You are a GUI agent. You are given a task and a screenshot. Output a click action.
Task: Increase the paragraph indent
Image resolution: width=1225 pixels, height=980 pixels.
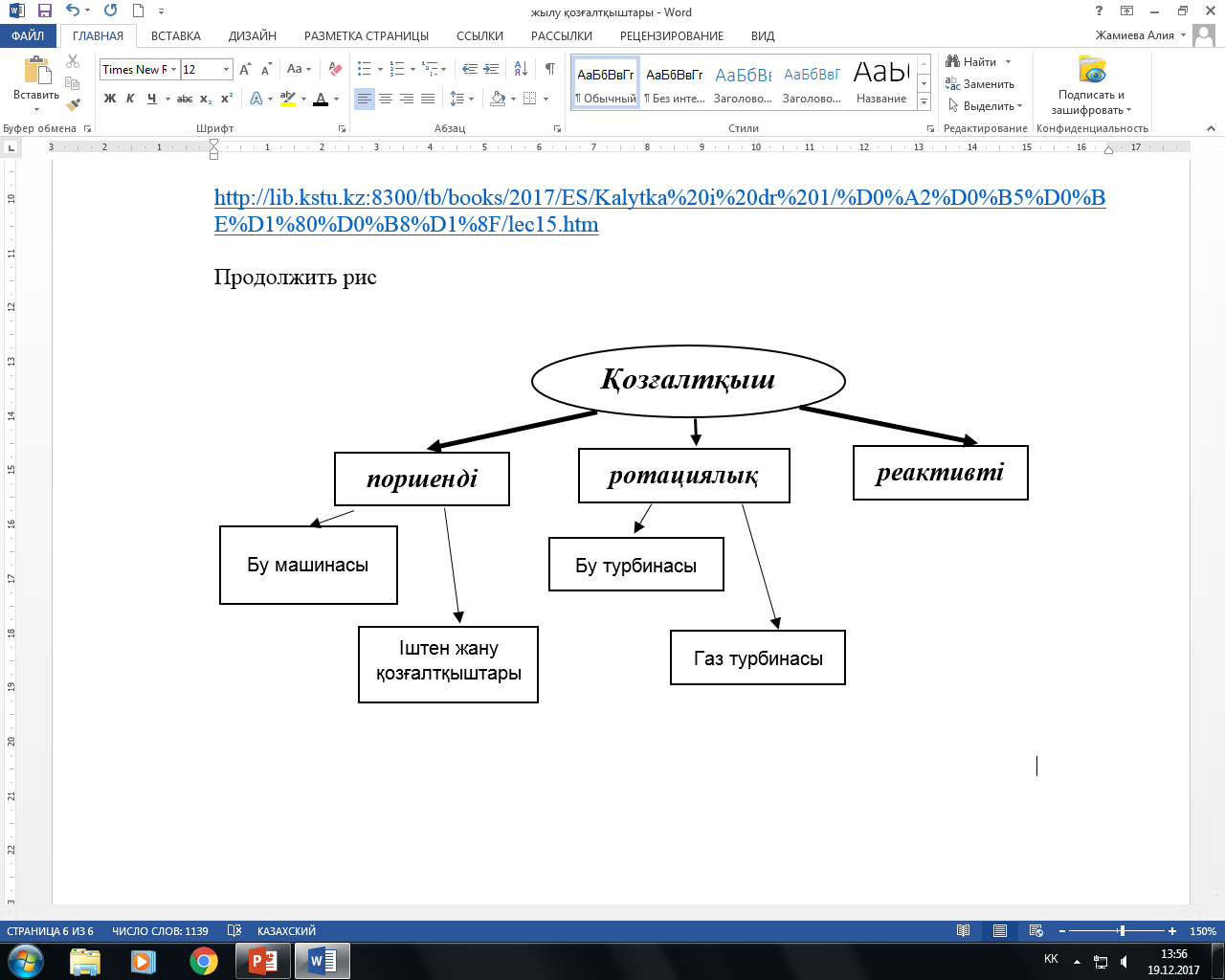point(490,69)
